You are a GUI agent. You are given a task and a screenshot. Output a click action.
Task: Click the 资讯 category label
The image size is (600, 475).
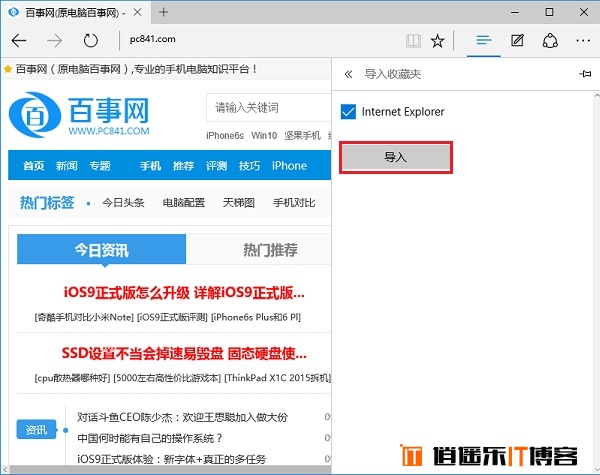pyautogui.click(x=36, y=430)
